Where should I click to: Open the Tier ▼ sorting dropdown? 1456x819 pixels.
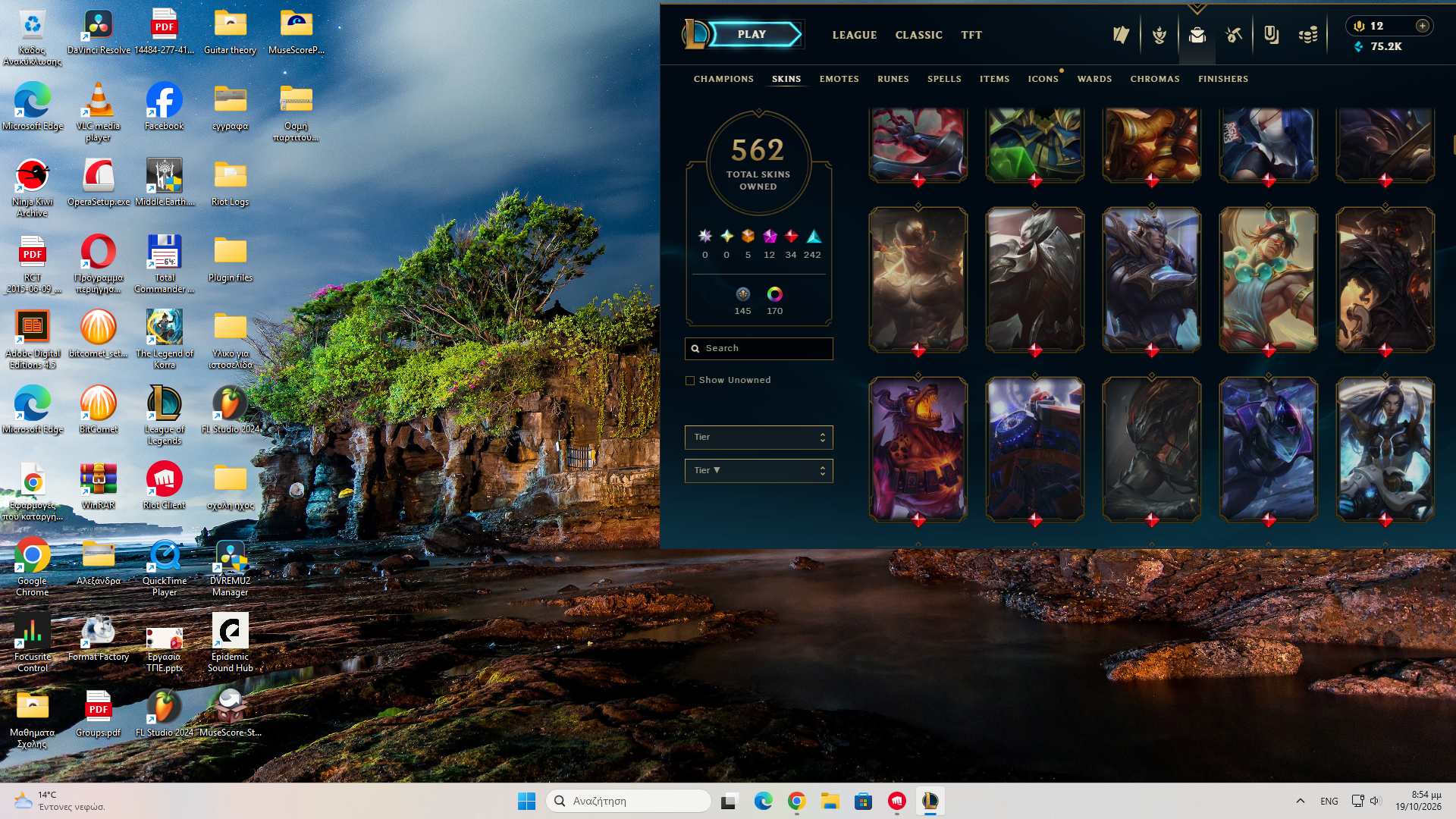click(758, 471)
